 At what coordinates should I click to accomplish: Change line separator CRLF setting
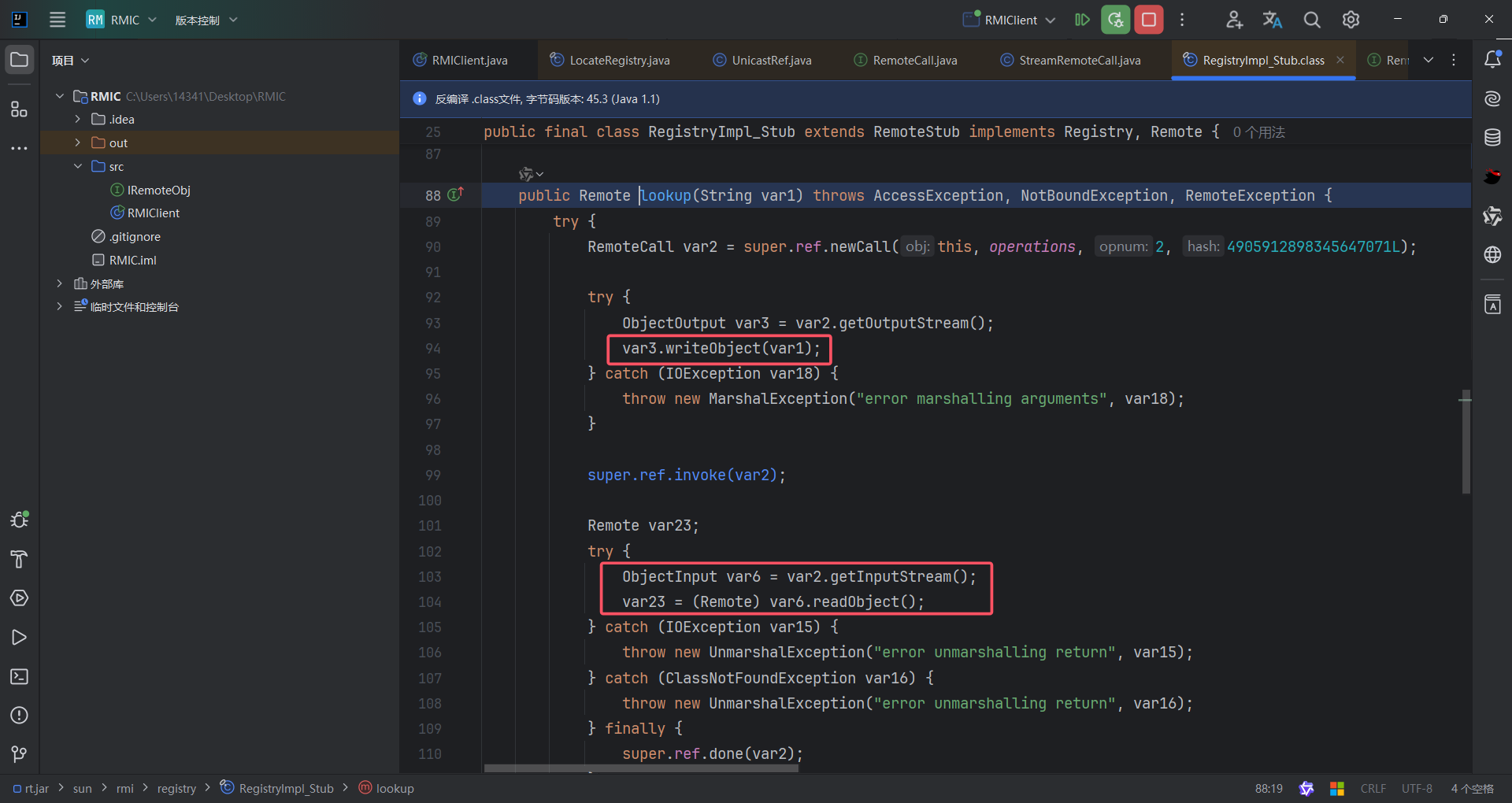(1373, 788)
